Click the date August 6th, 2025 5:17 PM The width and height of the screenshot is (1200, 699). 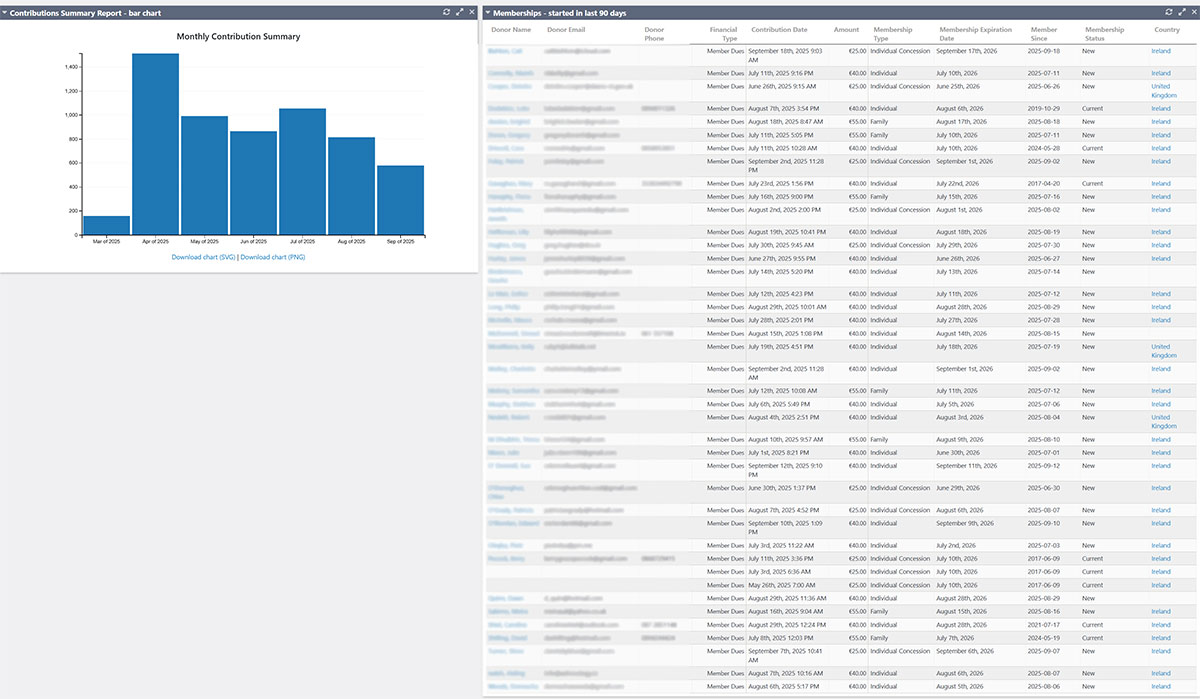[784, 687]
